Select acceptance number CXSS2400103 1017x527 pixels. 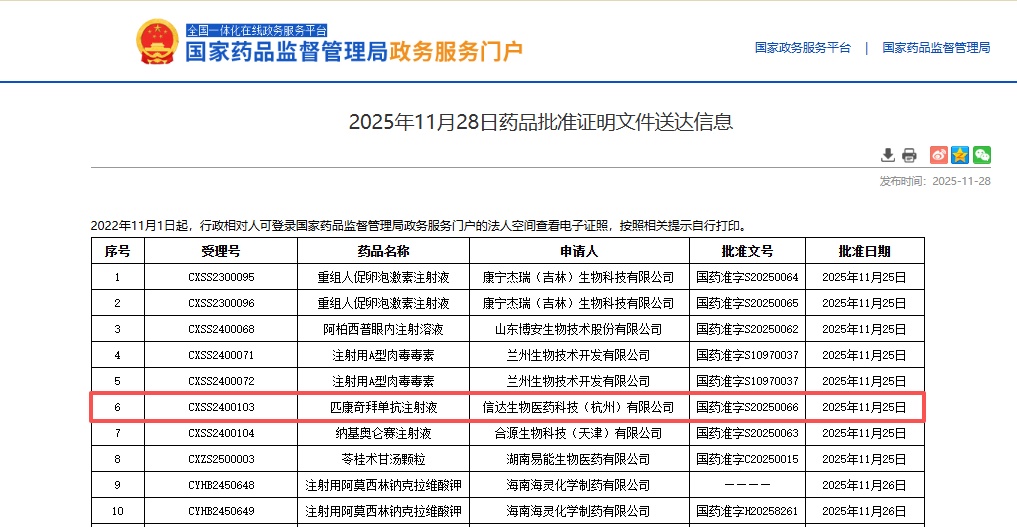[x=221, y=407]
